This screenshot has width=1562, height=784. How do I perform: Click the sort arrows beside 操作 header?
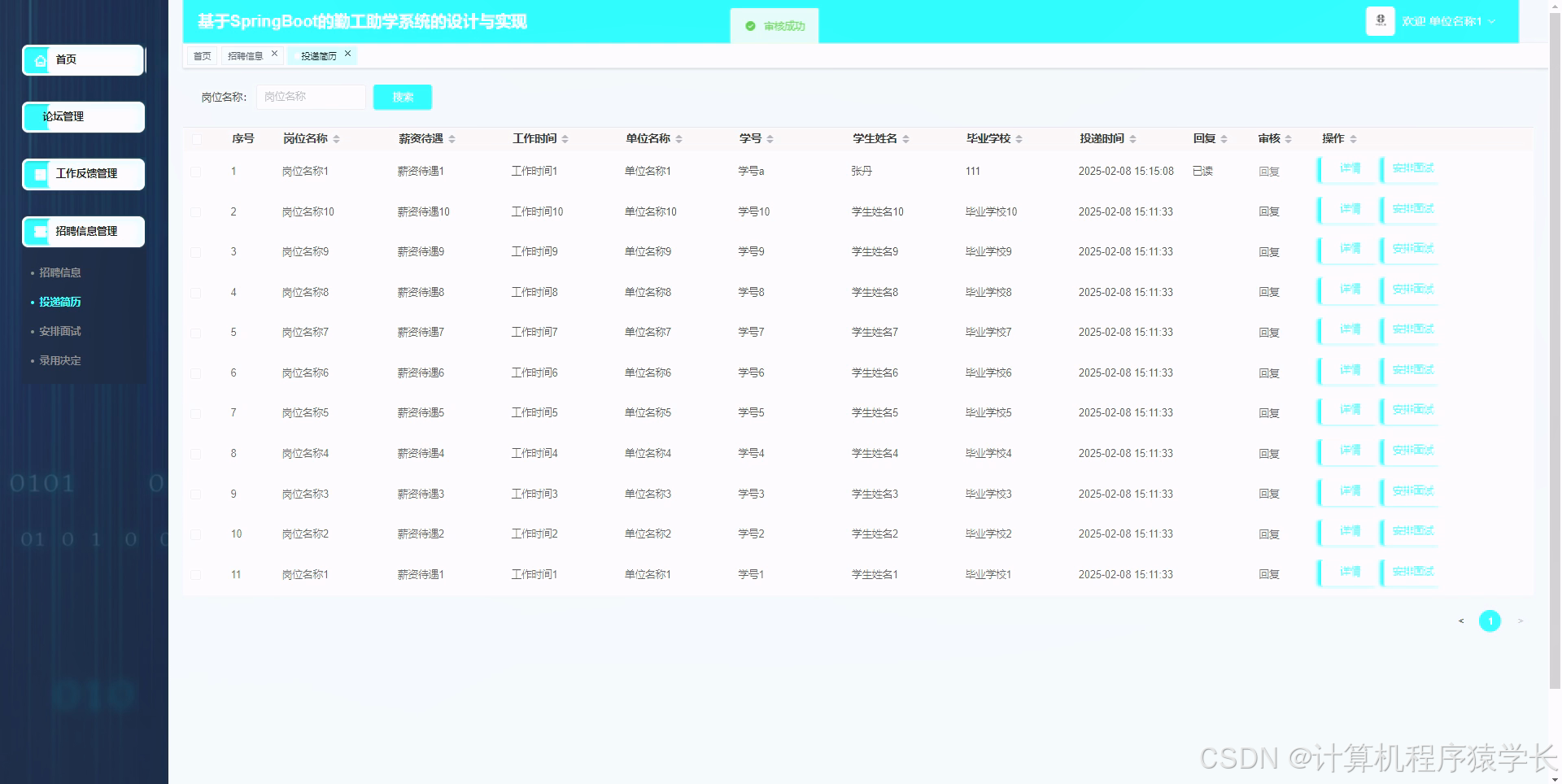[1353, 139]
